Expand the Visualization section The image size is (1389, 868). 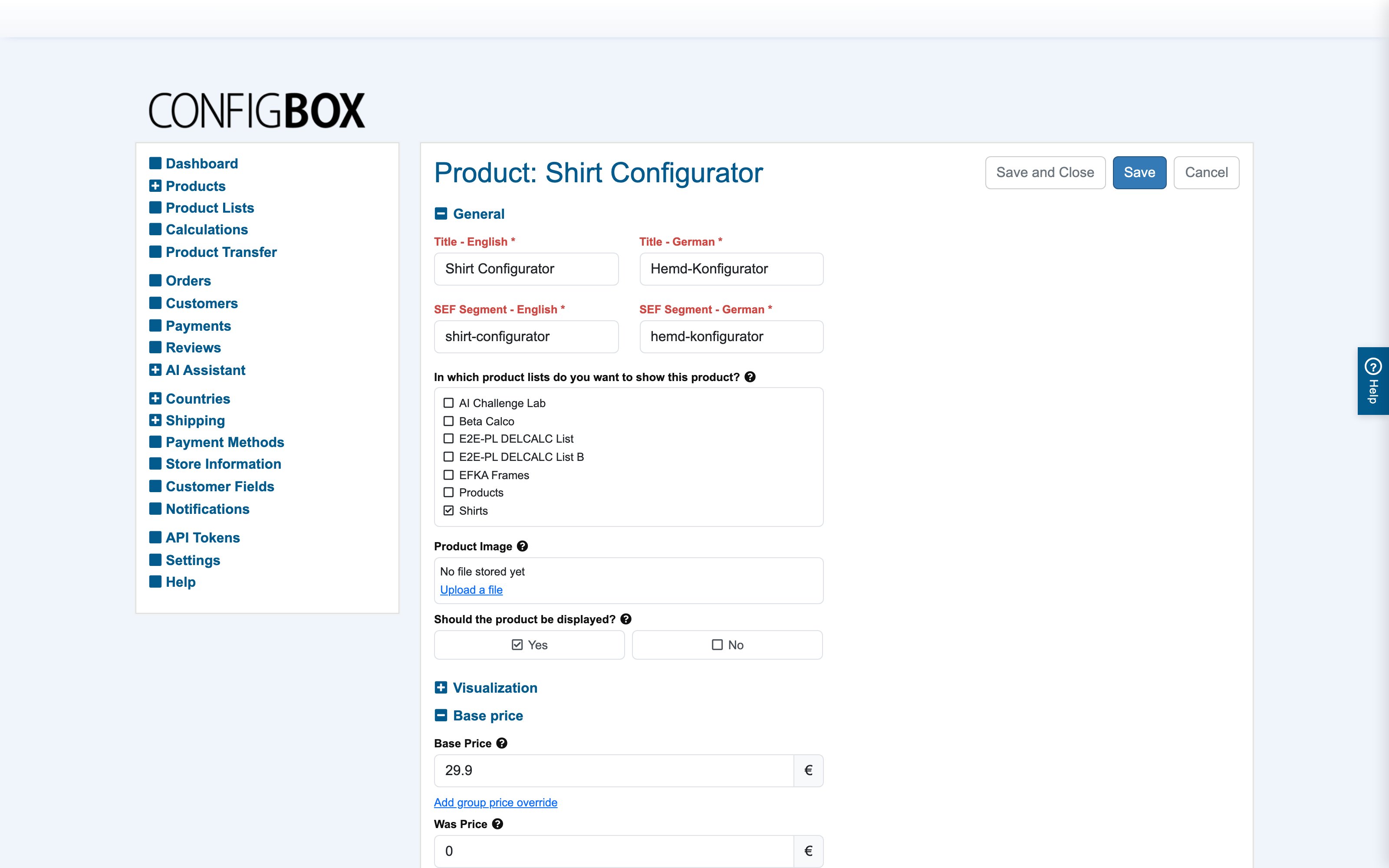(441, 688)
